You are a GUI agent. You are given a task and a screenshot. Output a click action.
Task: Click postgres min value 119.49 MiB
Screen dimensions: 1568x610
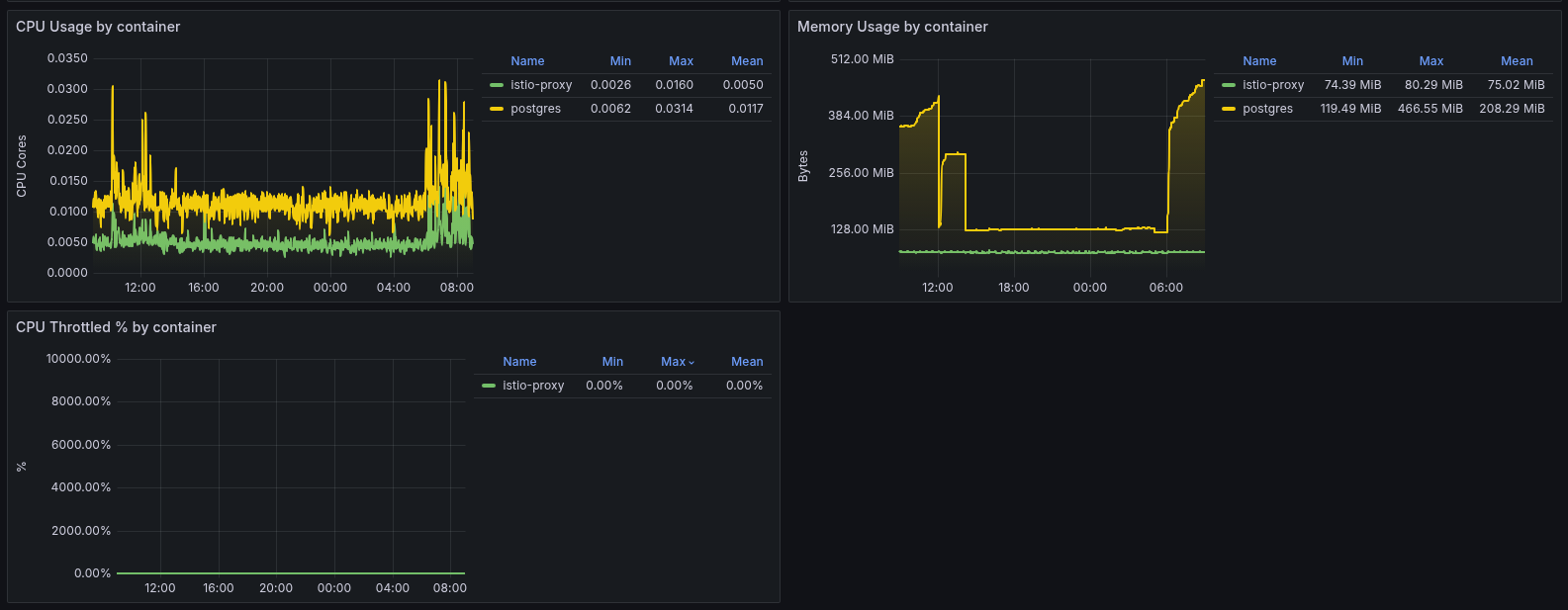(x=1350, y=109)
